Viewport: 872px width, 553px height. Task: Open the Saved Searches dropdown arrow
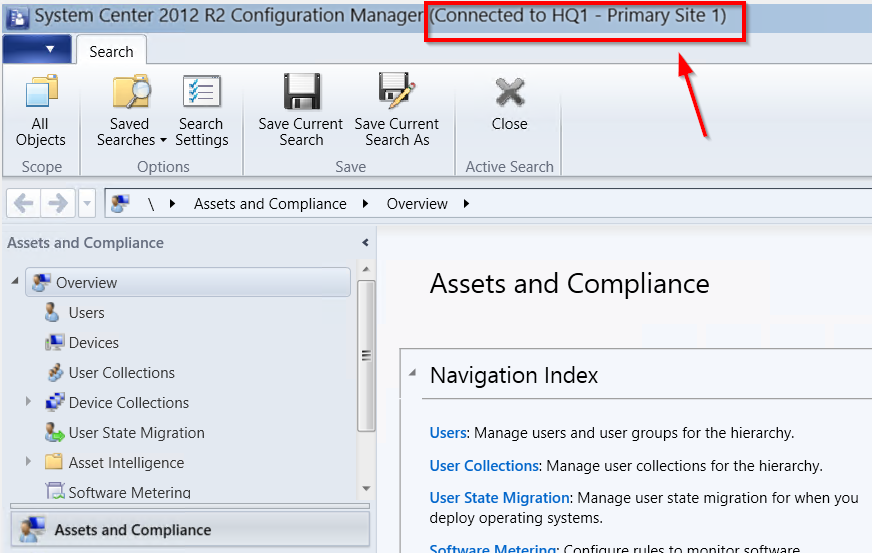pyautogui.click(x=163, y=140)
